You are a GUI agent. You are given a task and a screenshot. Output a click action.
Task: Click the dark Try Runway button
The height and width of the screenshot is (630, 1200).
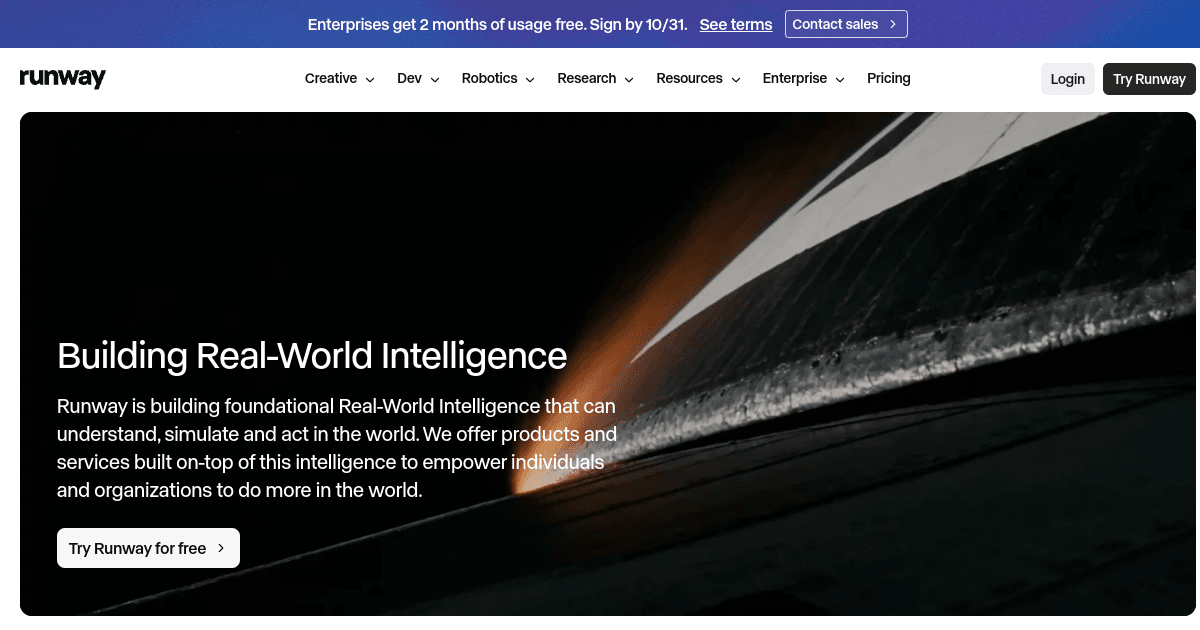point(1149,79)
